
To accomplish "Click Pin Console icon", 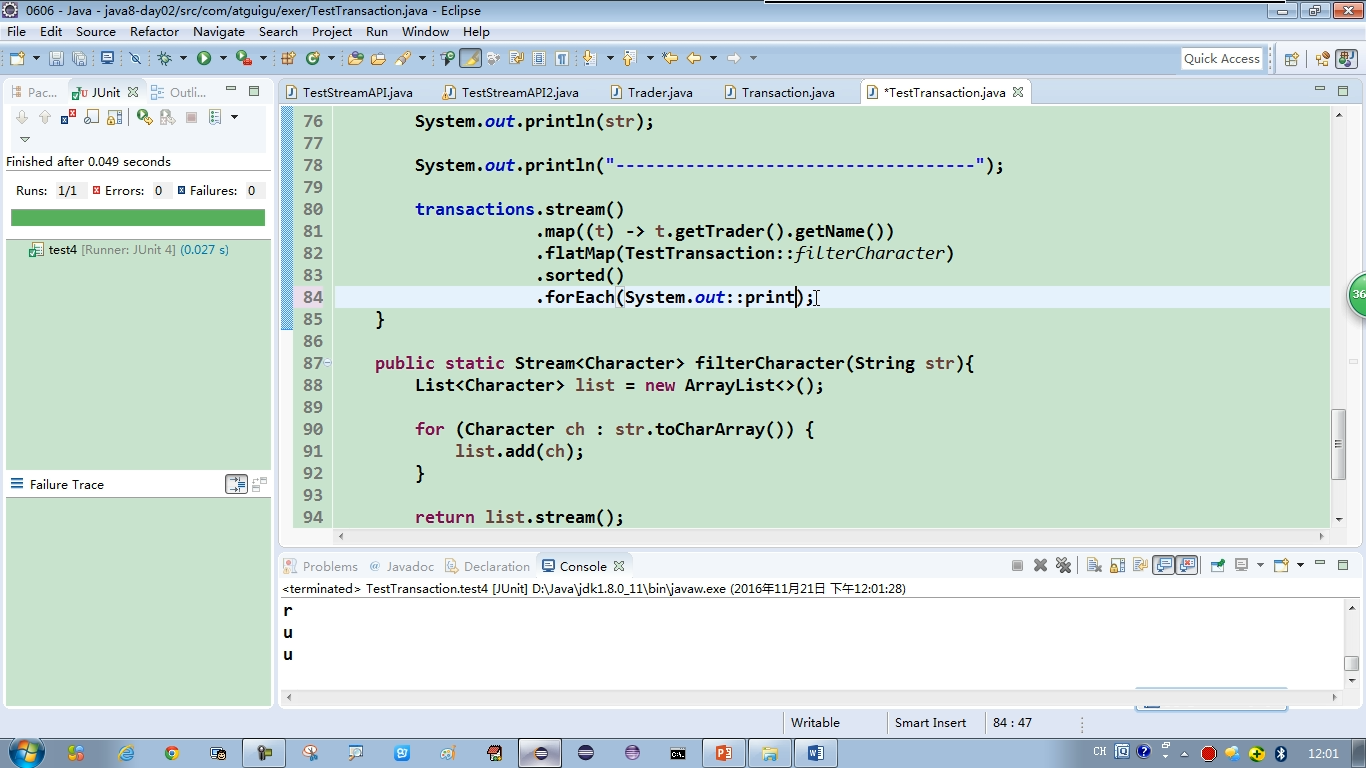I will [x=1217, y=565].
